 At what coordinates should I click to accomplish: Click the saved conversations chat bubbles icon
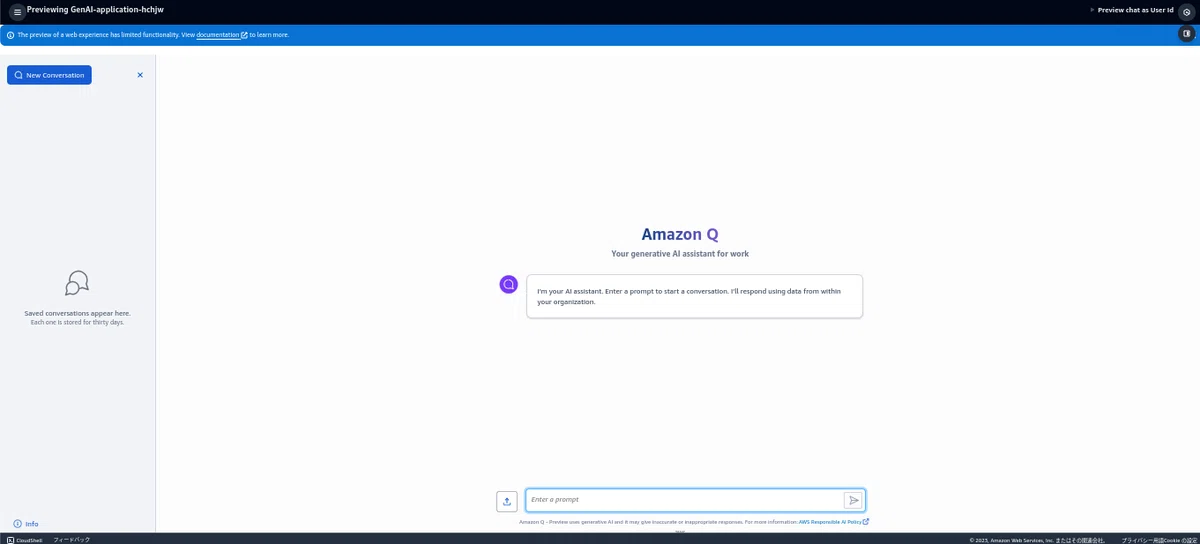tap(77, 283)
